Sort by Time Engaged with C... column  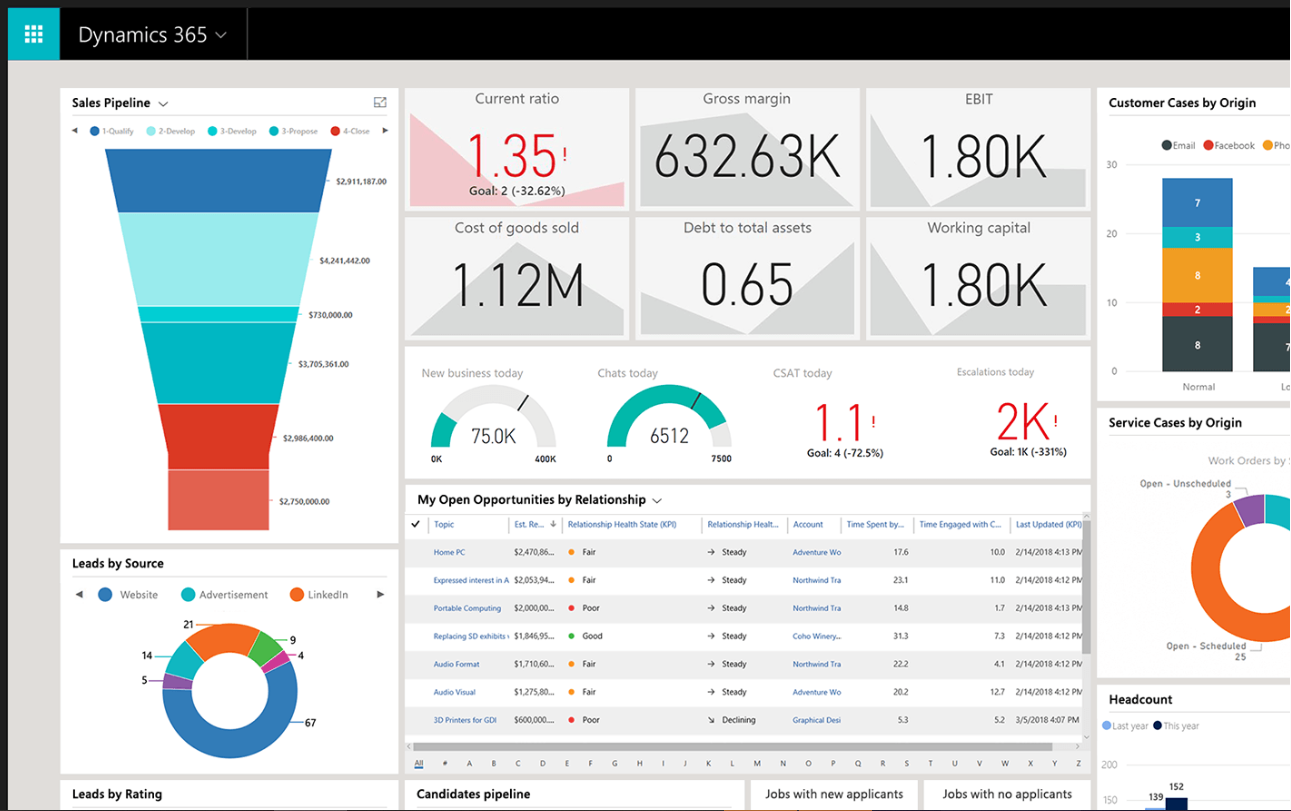click(960, 524)
